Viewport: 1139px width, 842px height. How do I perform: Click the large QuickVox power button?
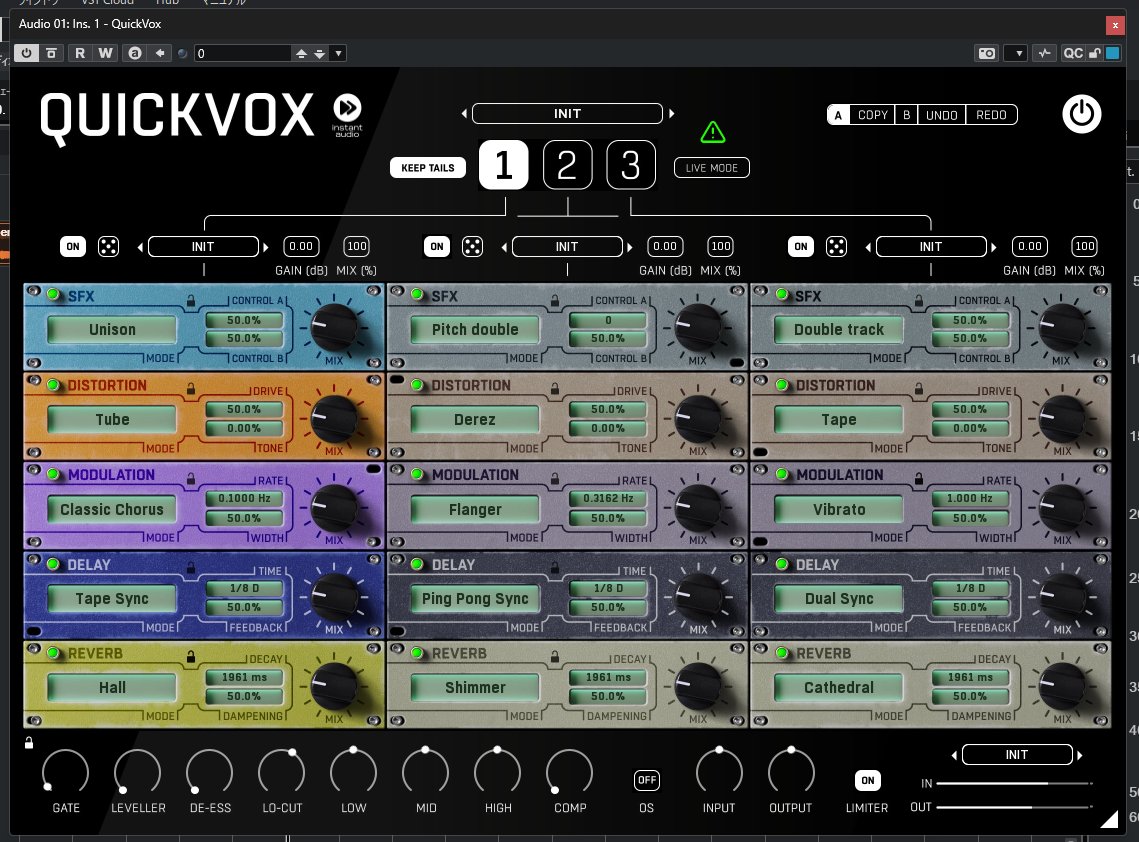tap(1082, 114)
